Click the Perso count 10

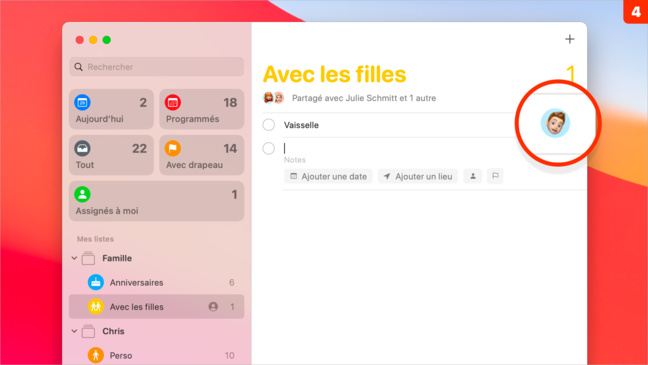[x=230, y=355]
